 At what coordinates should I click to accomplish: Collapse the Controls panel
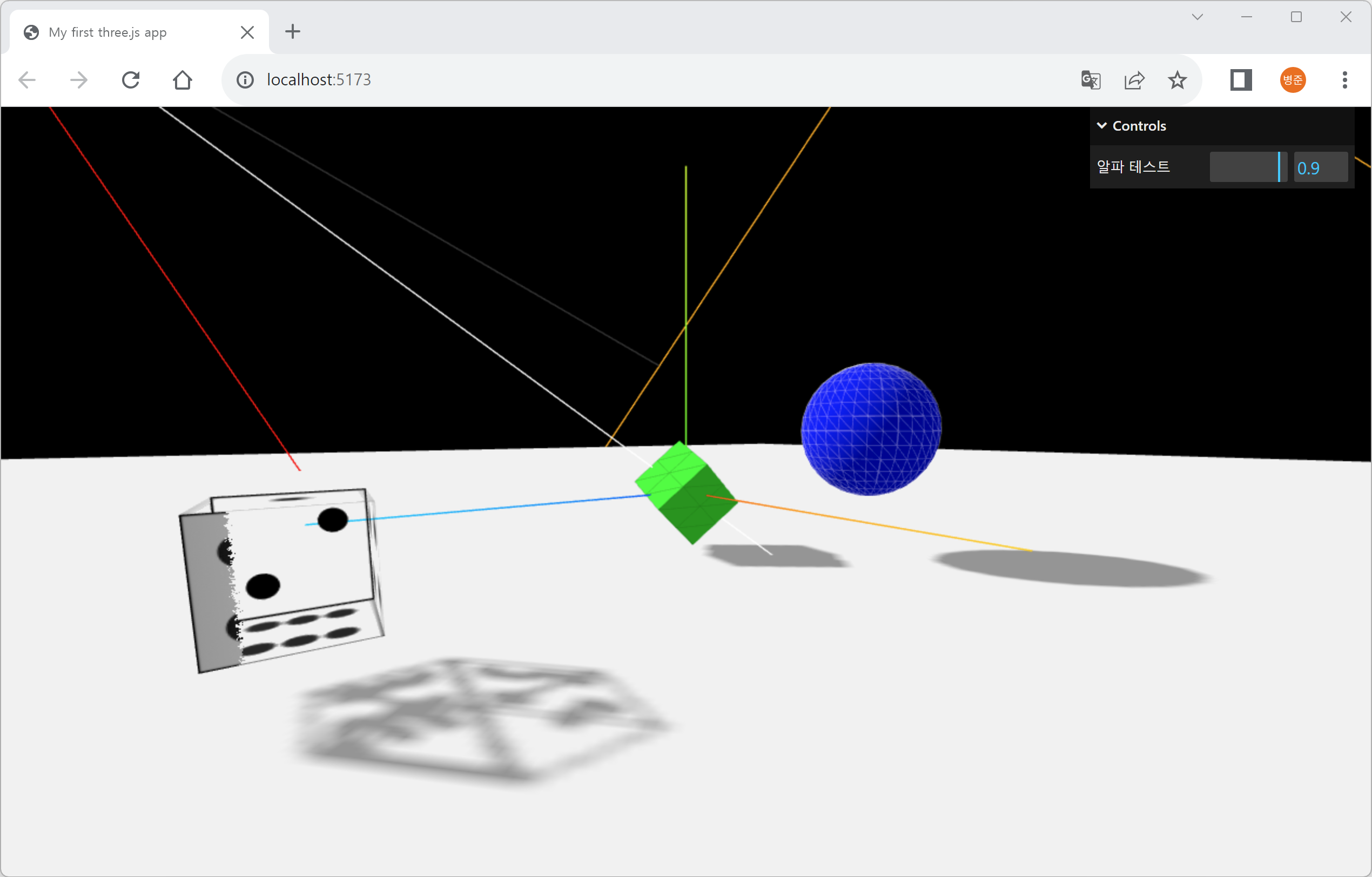coord(1132,126)
